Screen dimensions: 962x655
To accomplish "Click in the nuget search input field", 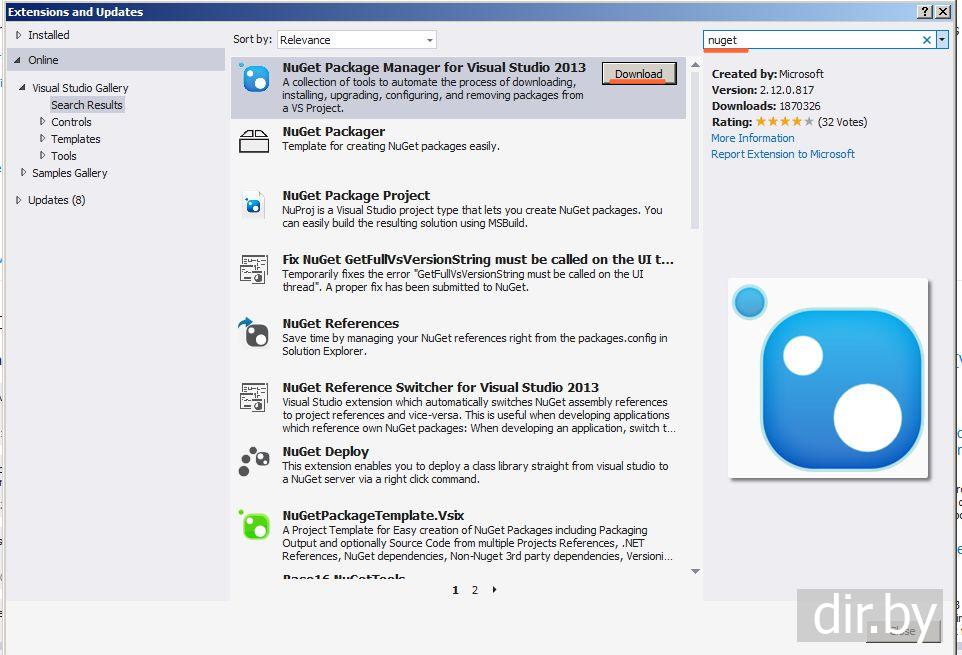I will point(810,40).
